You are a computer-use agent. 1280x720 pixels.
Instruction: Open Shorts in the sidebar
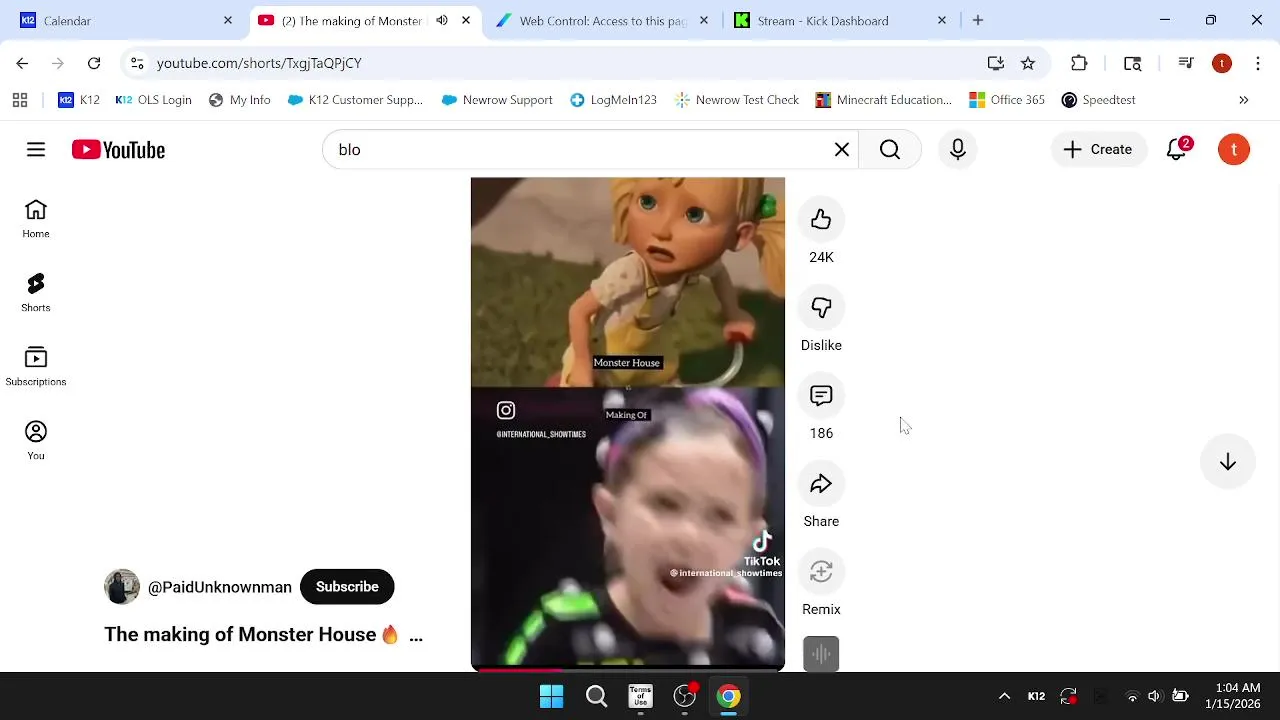(36, 293)
